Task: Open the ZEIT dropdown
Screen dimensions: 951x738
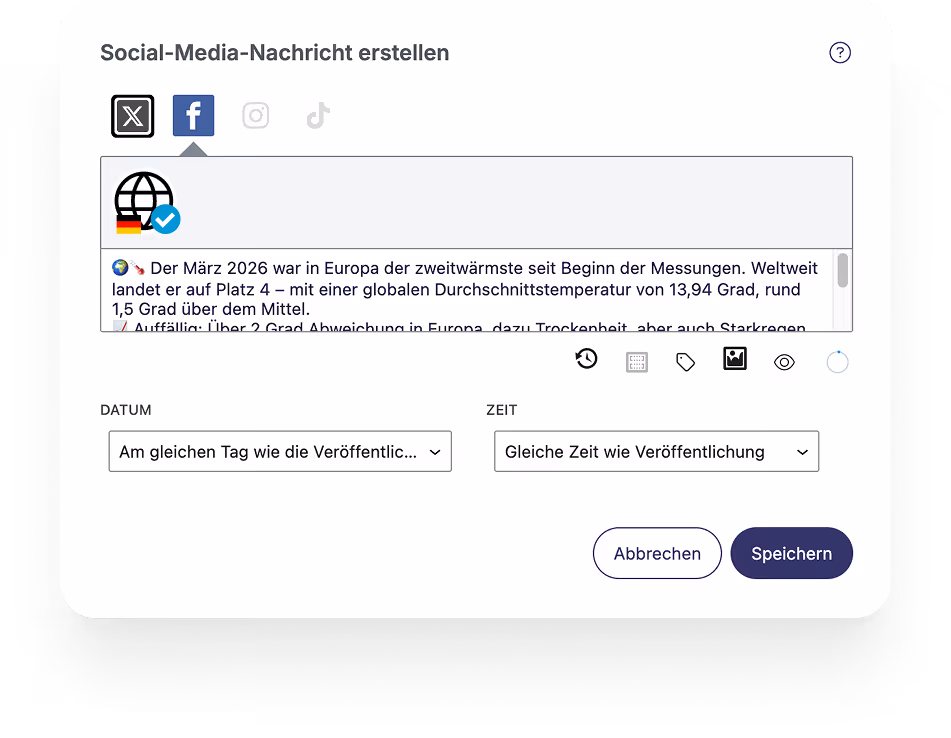Action: pos(656,451)
